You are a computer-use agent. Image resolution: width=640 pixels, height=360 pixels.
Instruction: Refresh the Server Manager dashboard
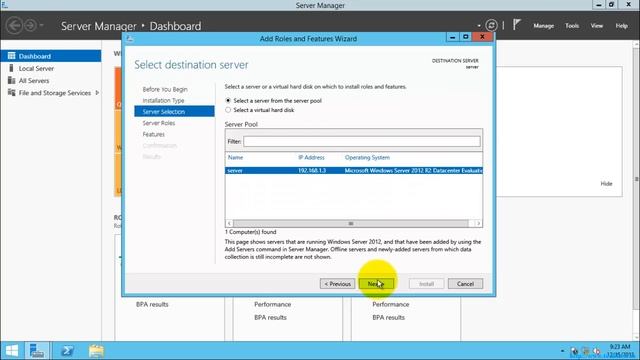click(491, 26)
